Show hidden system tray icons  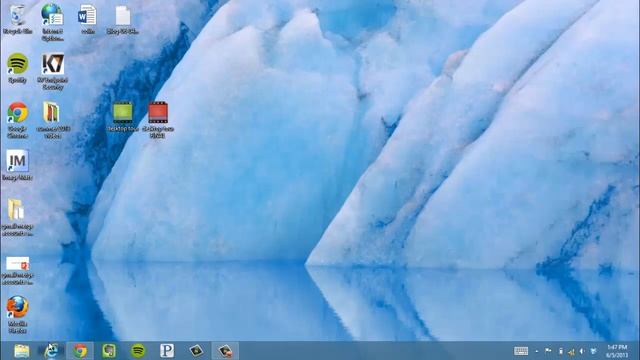(x=537, y=351)
